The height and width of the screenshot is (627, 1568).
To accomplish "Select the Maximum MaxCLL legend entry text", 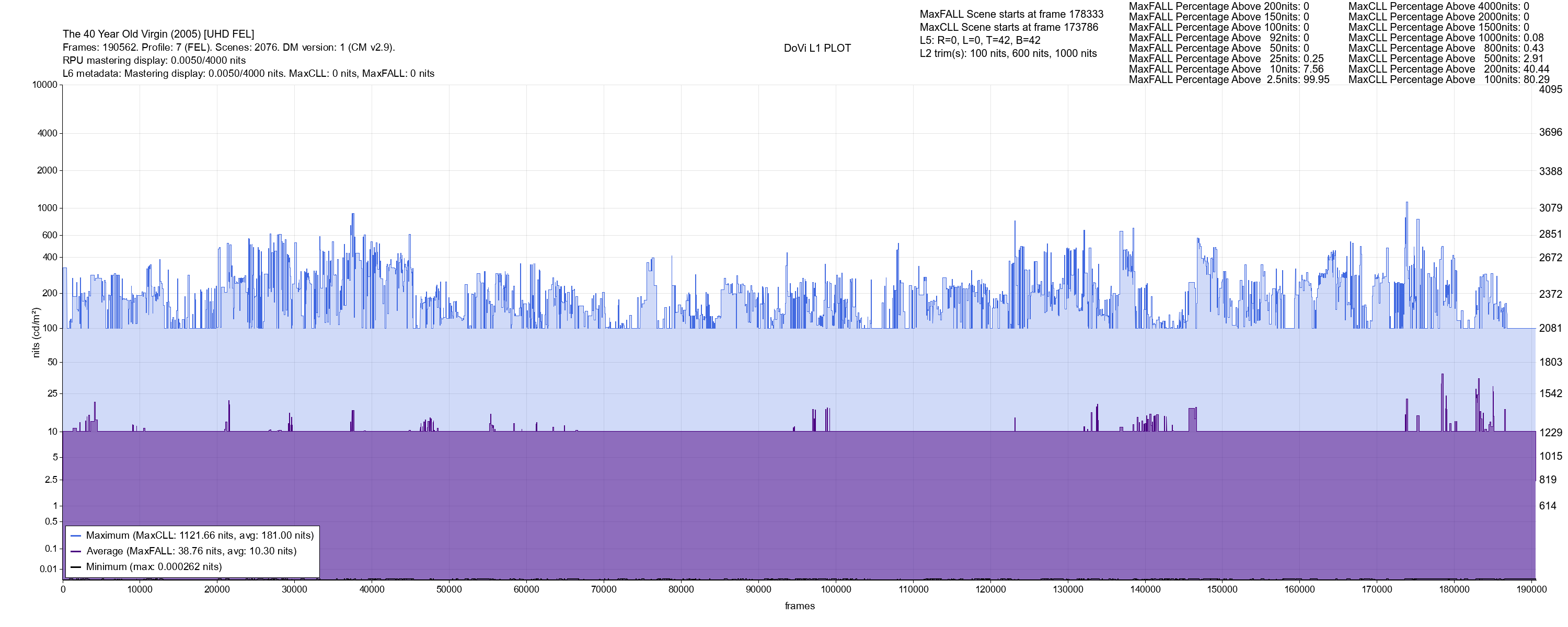I will (x=200, y=536).
